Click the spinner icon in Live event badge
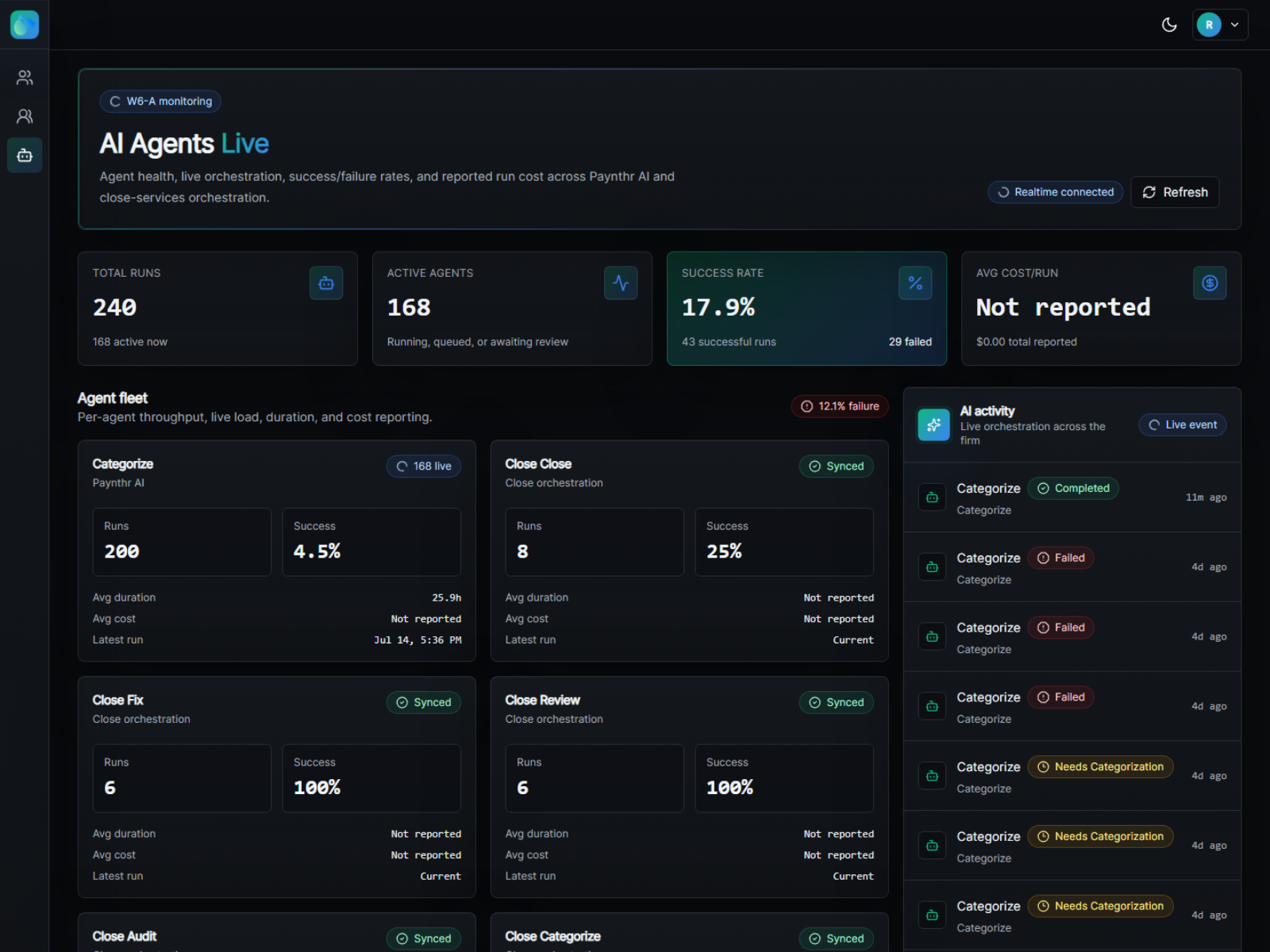 click(1155, 425)
